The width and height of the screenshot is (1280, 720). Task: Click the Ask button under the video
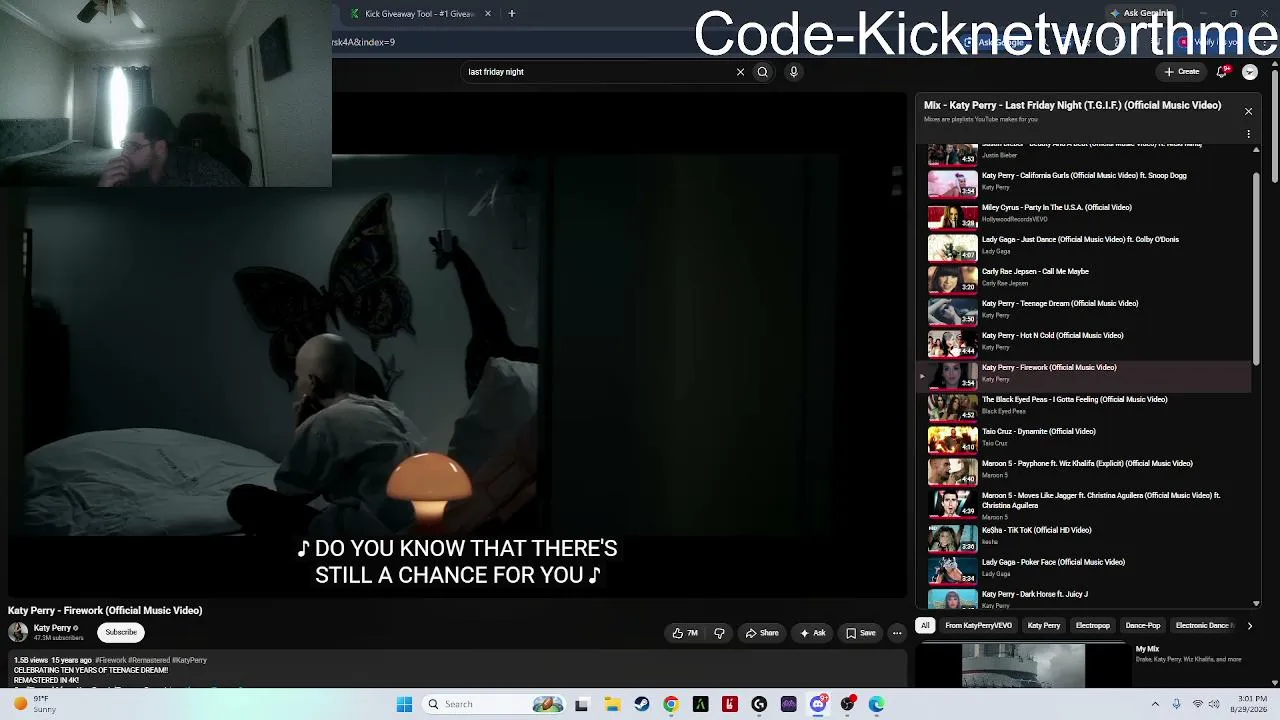[813, 633]
